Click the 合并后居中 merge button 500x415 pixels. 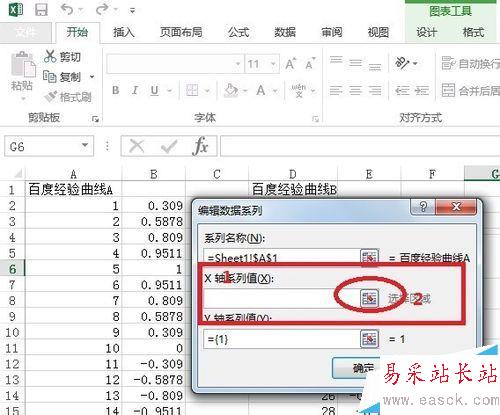click(470, 90)
